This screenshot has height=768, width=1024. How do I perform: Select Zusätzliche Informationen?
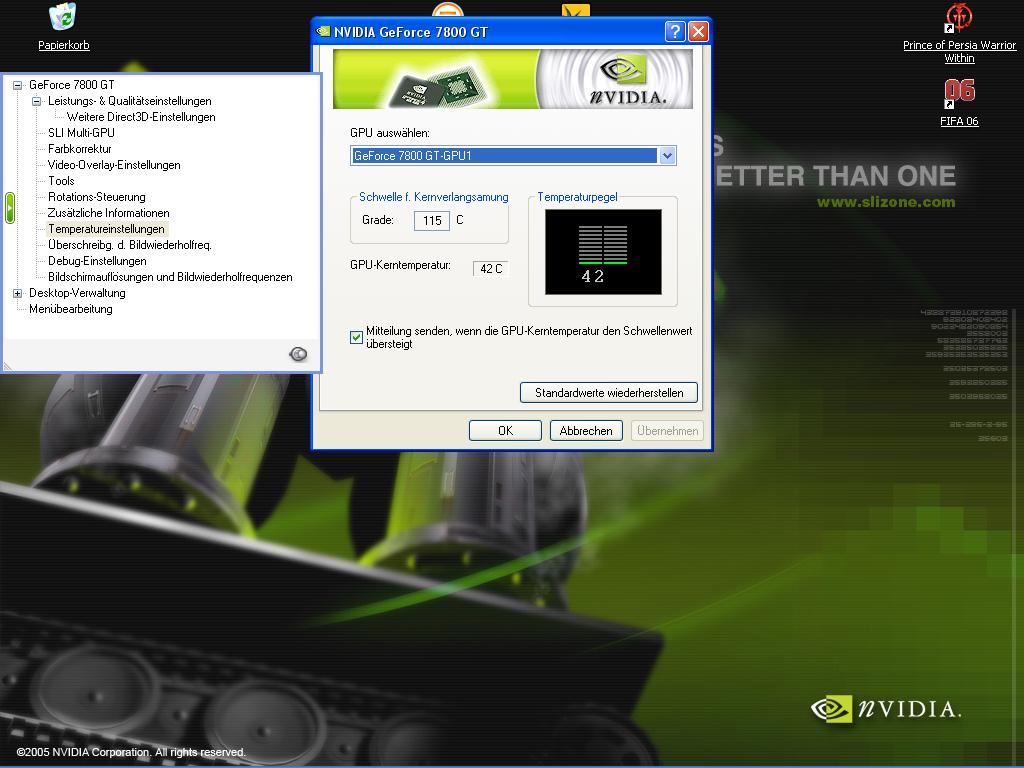coord(108,213)
